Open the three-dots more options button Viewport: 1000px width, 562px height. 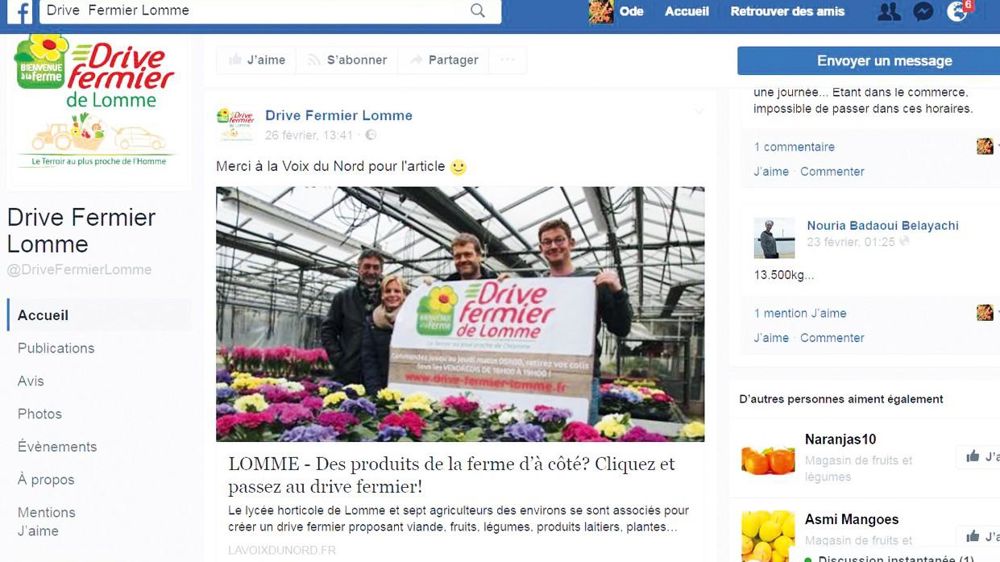pyautogui.click(x=508, y=60)
